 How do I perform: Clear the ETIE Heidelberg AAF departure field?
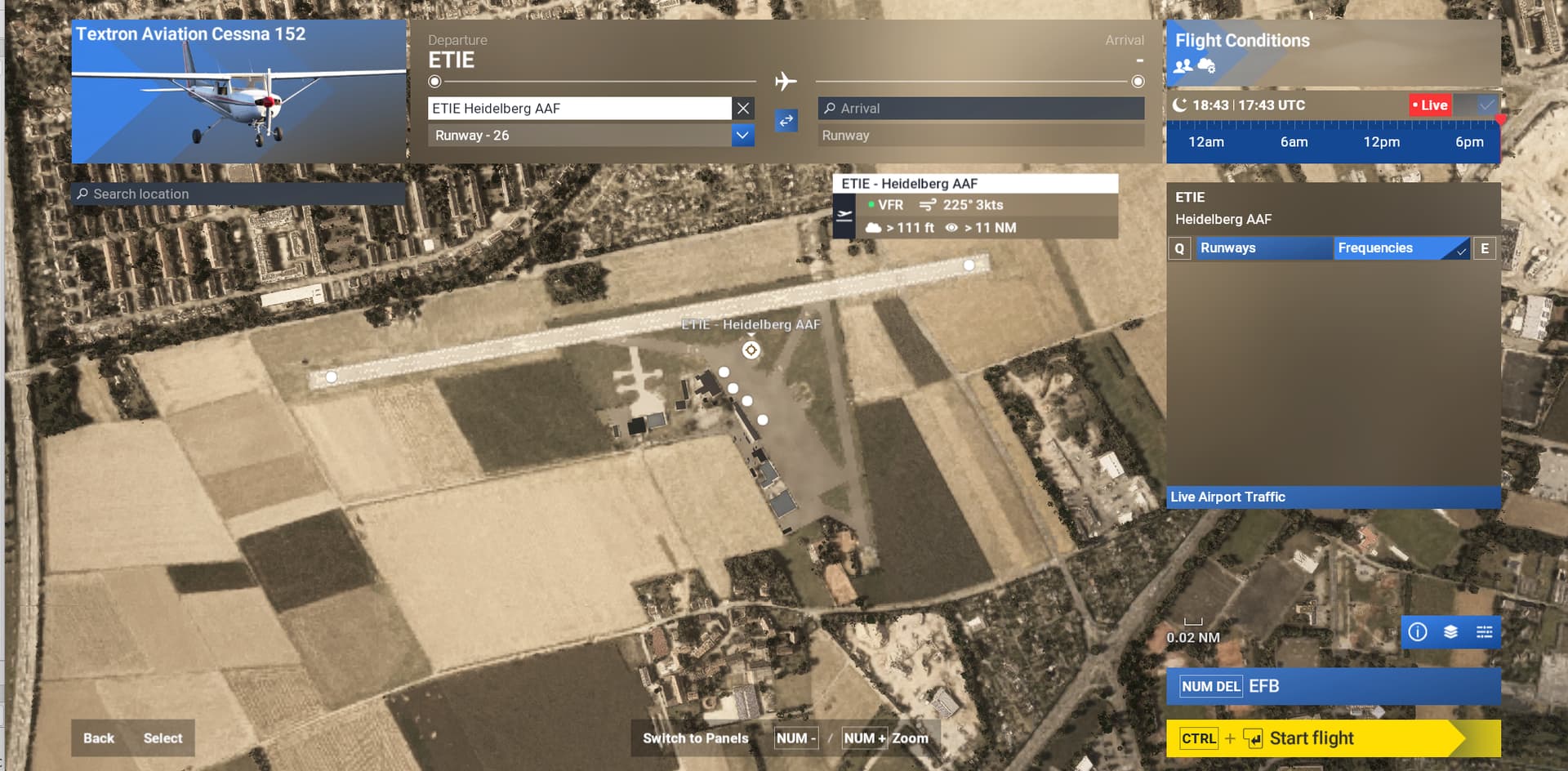[x=742, y=109]
